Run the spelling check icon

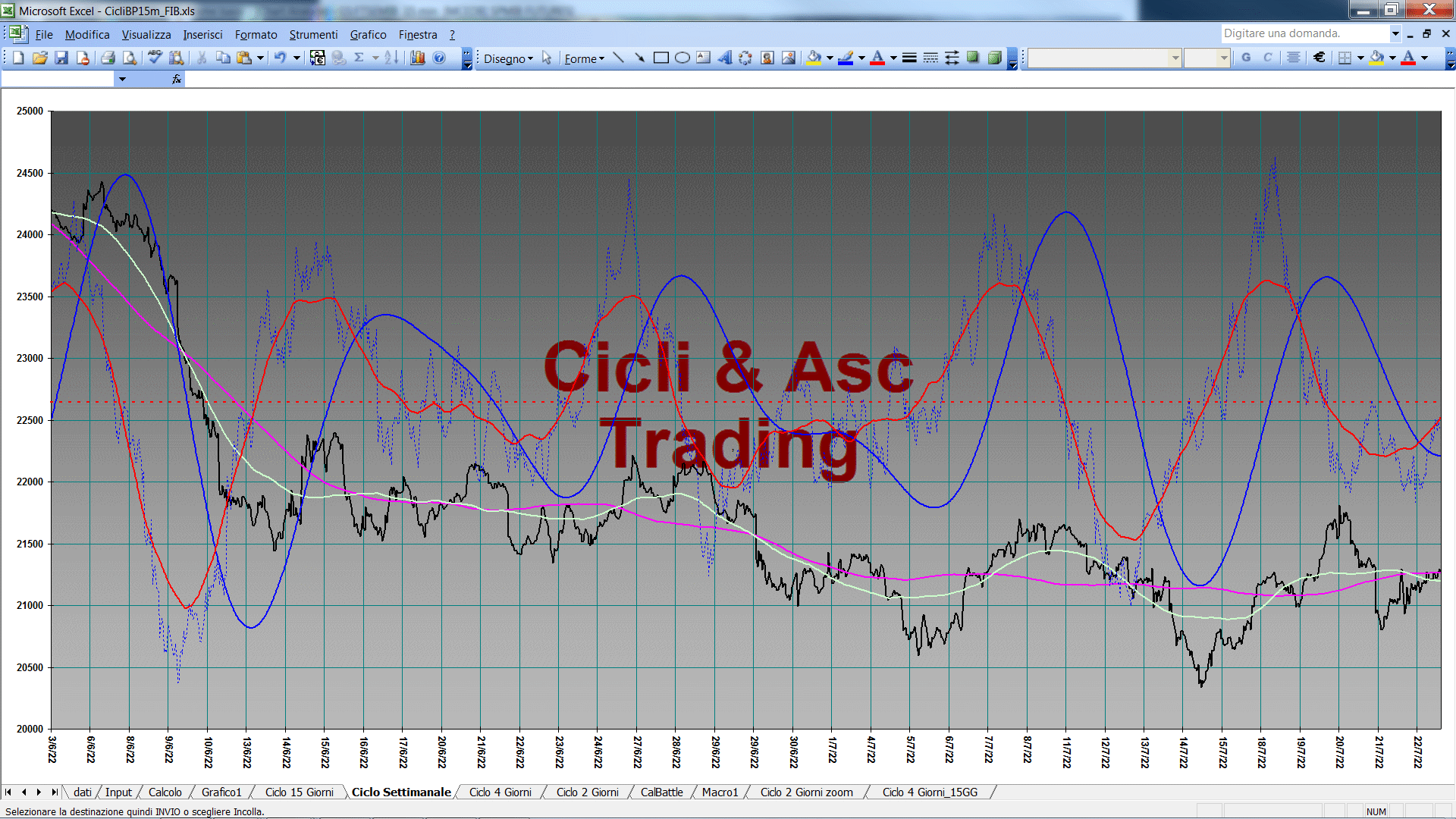click(x=155, y=58)
